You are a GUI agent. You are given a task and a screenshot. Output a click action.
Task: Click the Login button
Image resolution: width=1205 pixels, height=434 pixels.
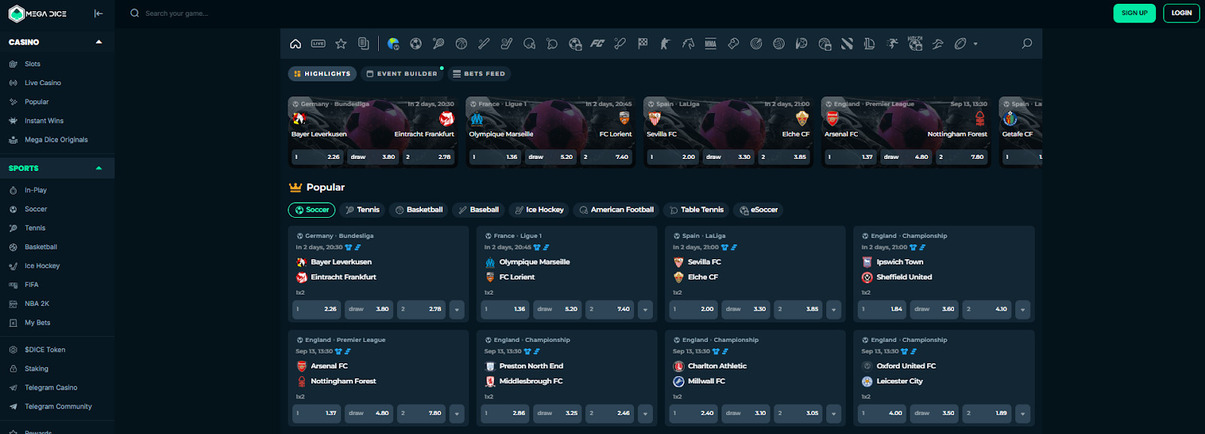pos(1181,13)
